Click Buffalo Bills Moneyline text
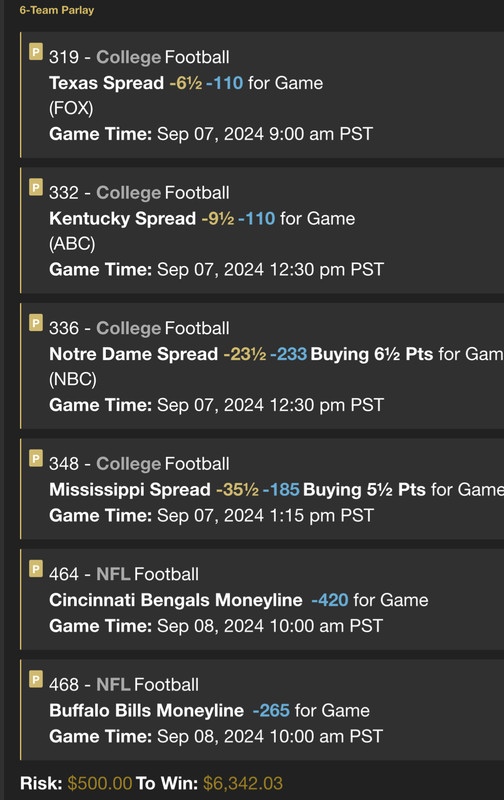 point(146,711)
